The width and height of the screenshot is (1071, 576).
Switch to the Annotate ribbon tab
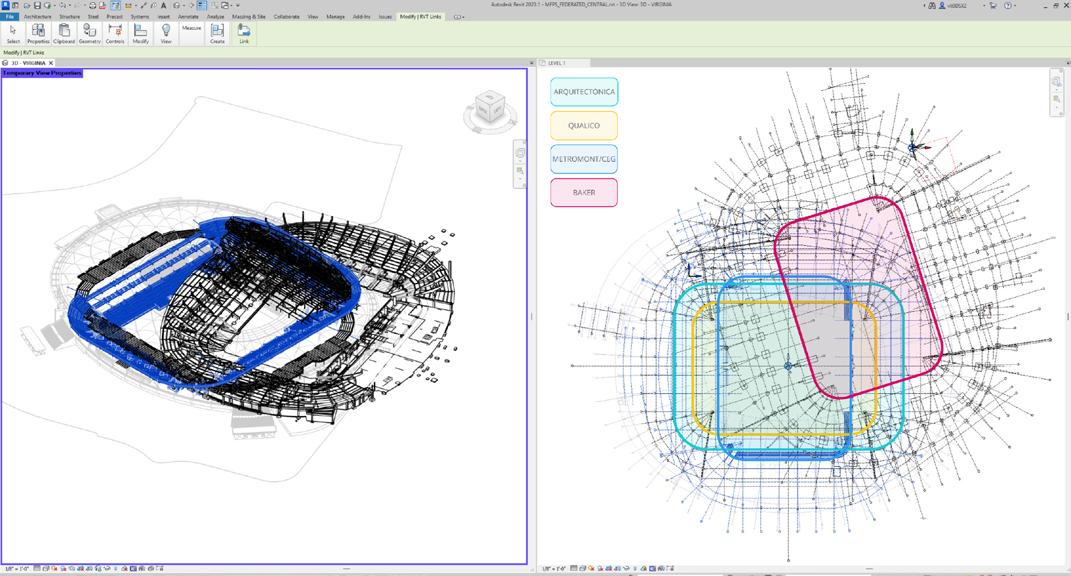point(189,16)
